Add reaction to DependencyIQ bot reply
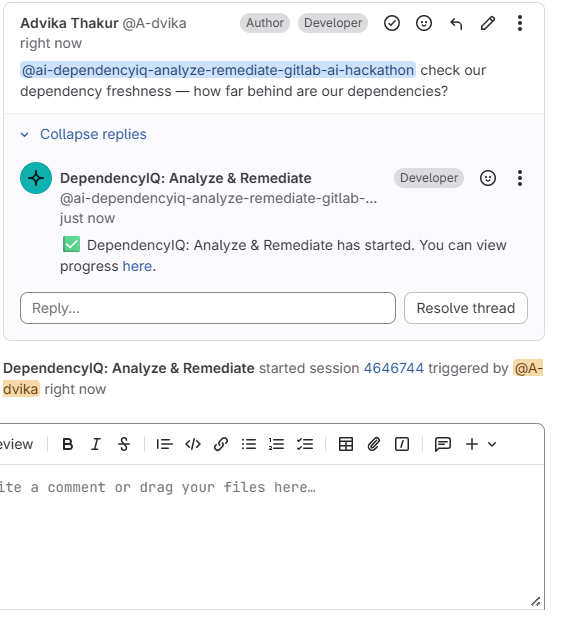577x617 pixels. [x=488, y=178]
